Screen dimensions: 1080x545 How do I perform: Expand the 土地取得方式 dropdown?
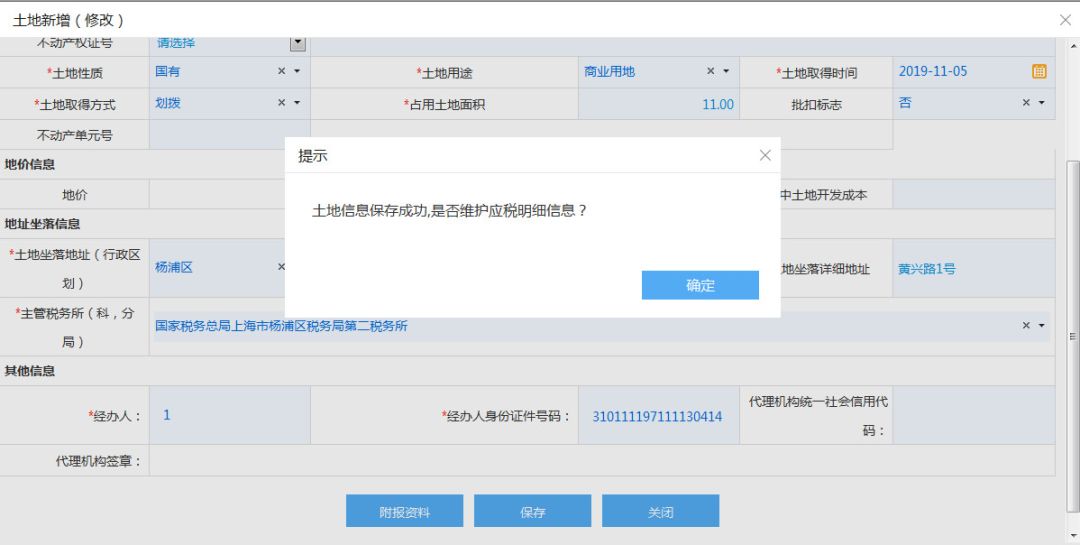tap(297, 103)
